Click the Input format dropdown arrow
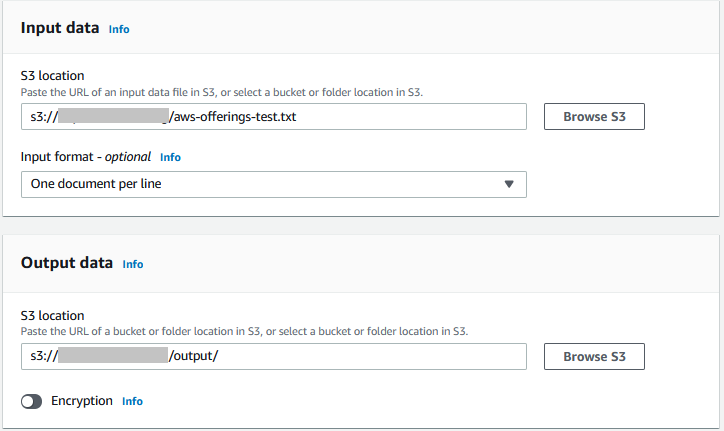 [x=508, y=184]
